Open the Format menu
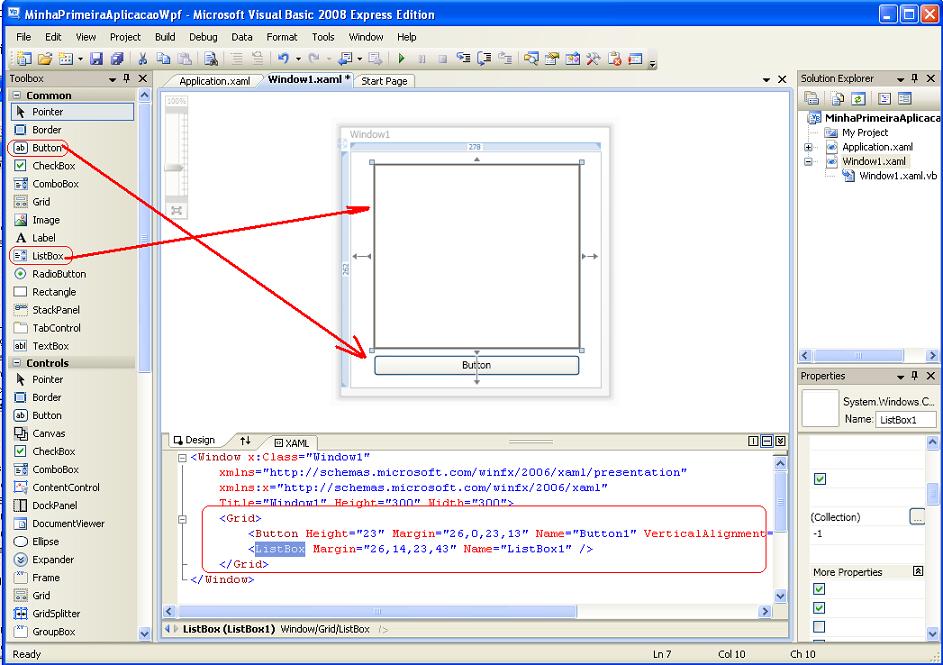This screenshot has width=943, height=665. click(x=282, y=37)
